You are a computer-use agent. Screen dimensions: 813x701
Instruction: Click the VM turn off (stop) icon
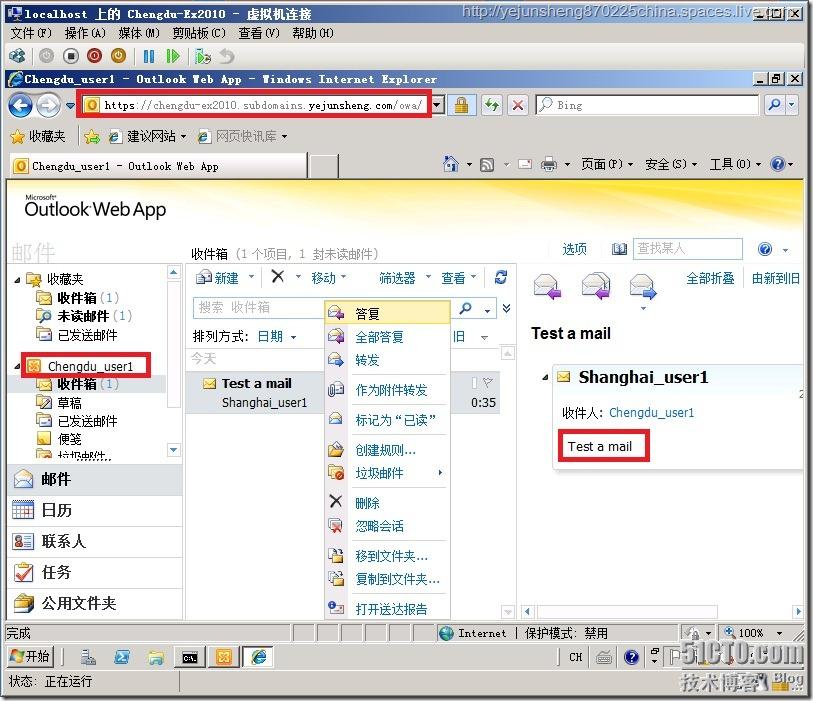pos(71,55)
